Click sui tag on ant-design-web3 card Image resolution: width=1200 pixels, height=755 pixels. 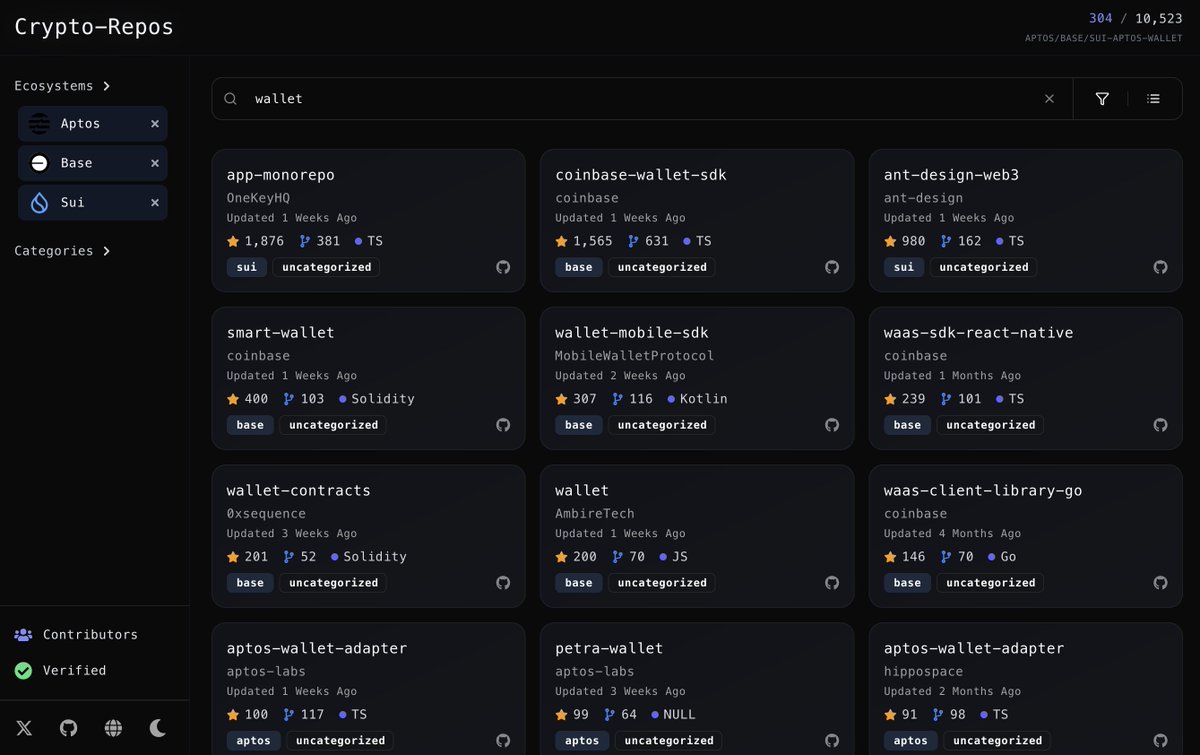(x=904, y=267)
